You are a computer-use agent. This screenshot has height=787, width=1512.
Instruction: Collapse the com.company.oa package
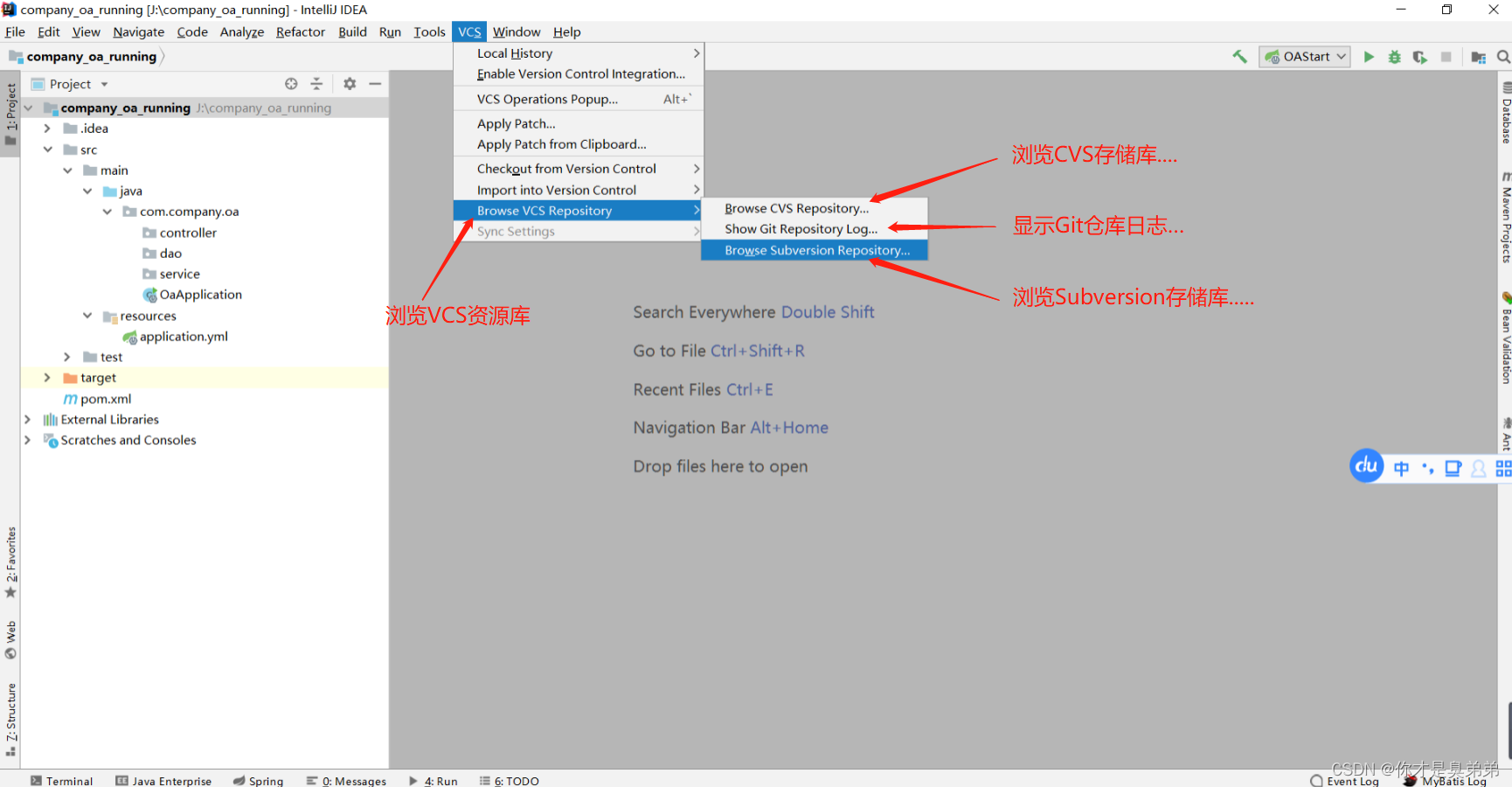pyautogui.click(x=107, y=212)
